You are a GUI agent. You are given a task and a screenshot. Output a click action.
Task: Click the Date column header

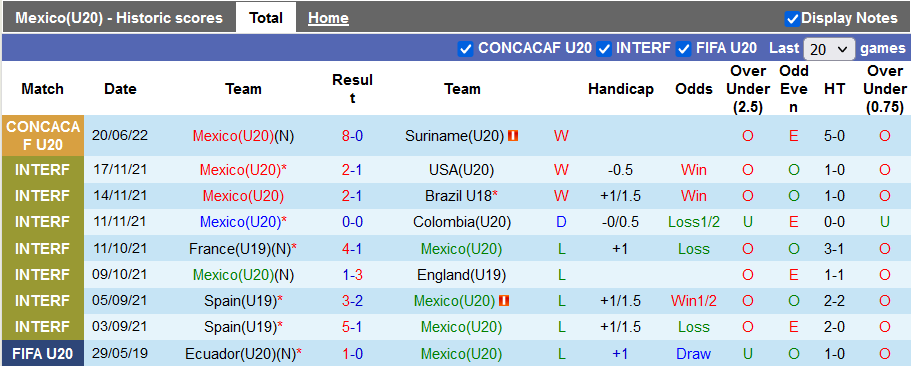coord(120,89)
